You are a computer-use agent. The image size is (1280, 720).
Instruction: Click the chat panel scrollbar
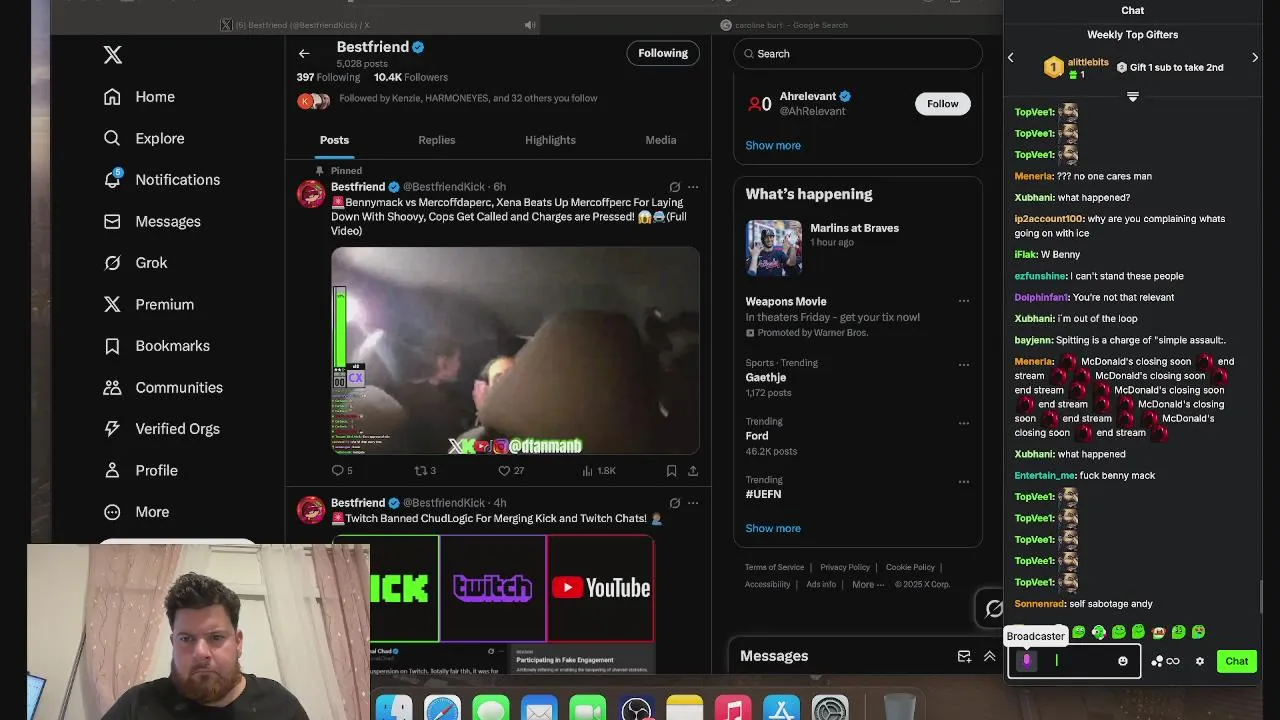1262,596
